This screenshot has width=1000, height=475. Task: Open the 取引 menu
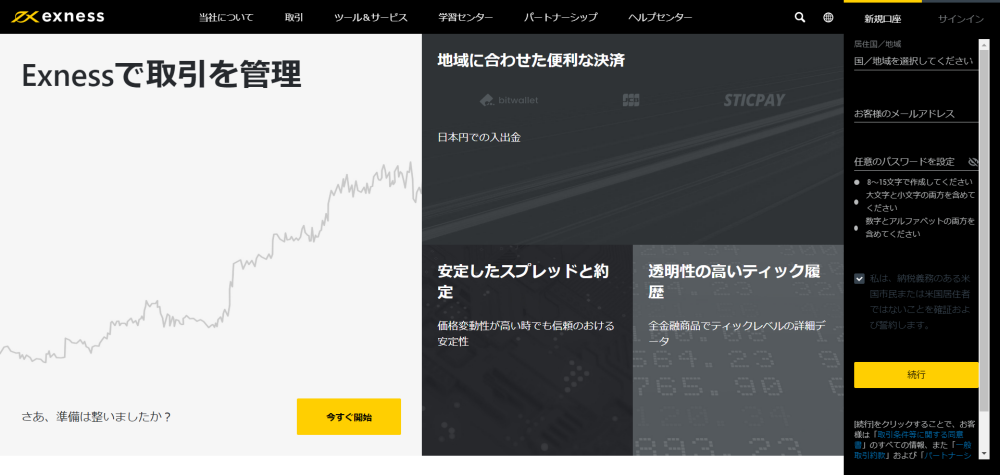pos(294,18)
